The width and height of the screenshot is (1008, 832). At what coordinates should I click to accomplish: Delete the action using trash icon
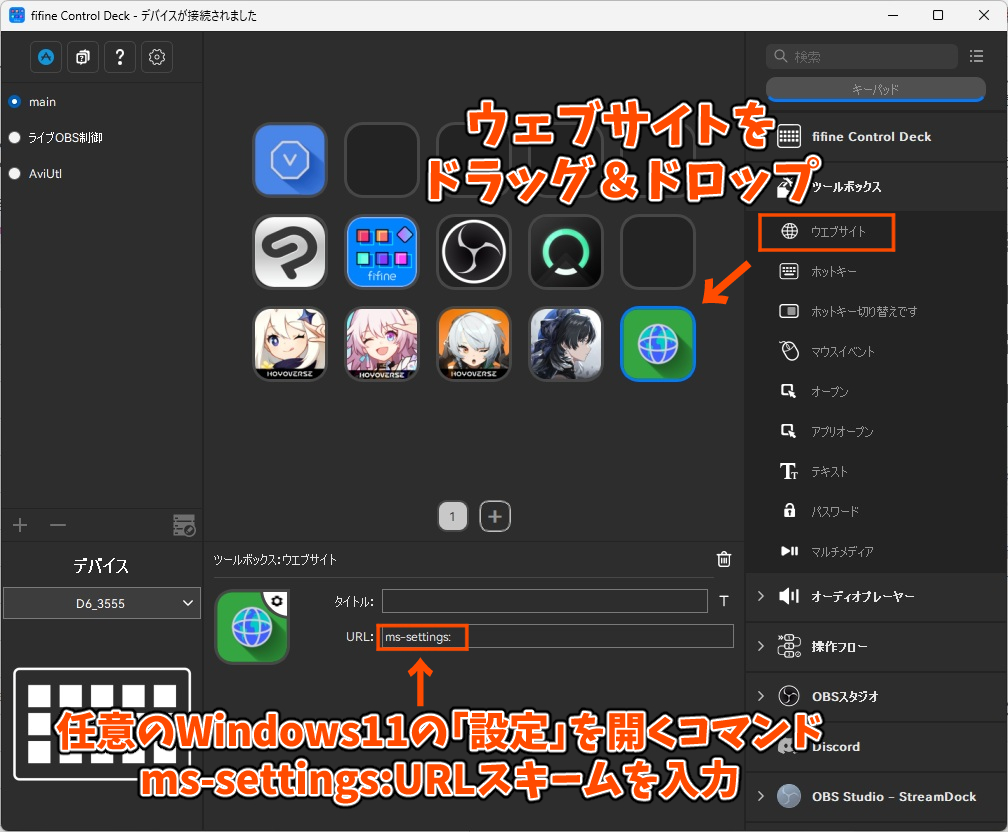(724, 560)
